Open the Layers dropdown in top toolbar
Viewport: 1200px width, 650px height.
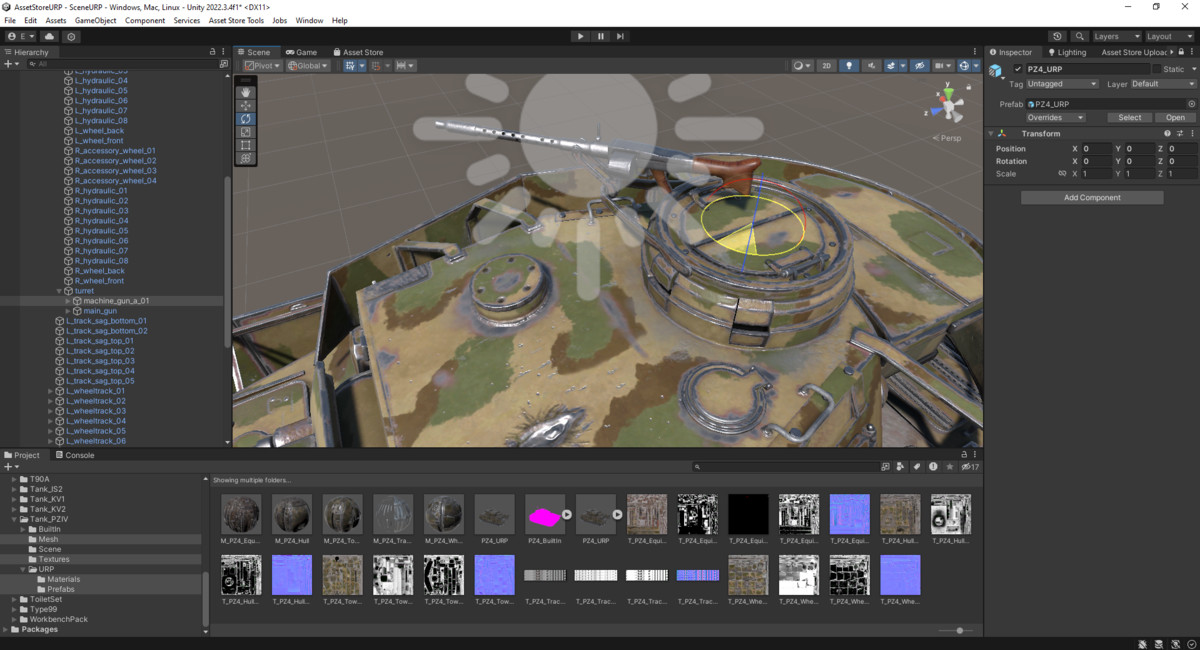(x=1115, y=36)
